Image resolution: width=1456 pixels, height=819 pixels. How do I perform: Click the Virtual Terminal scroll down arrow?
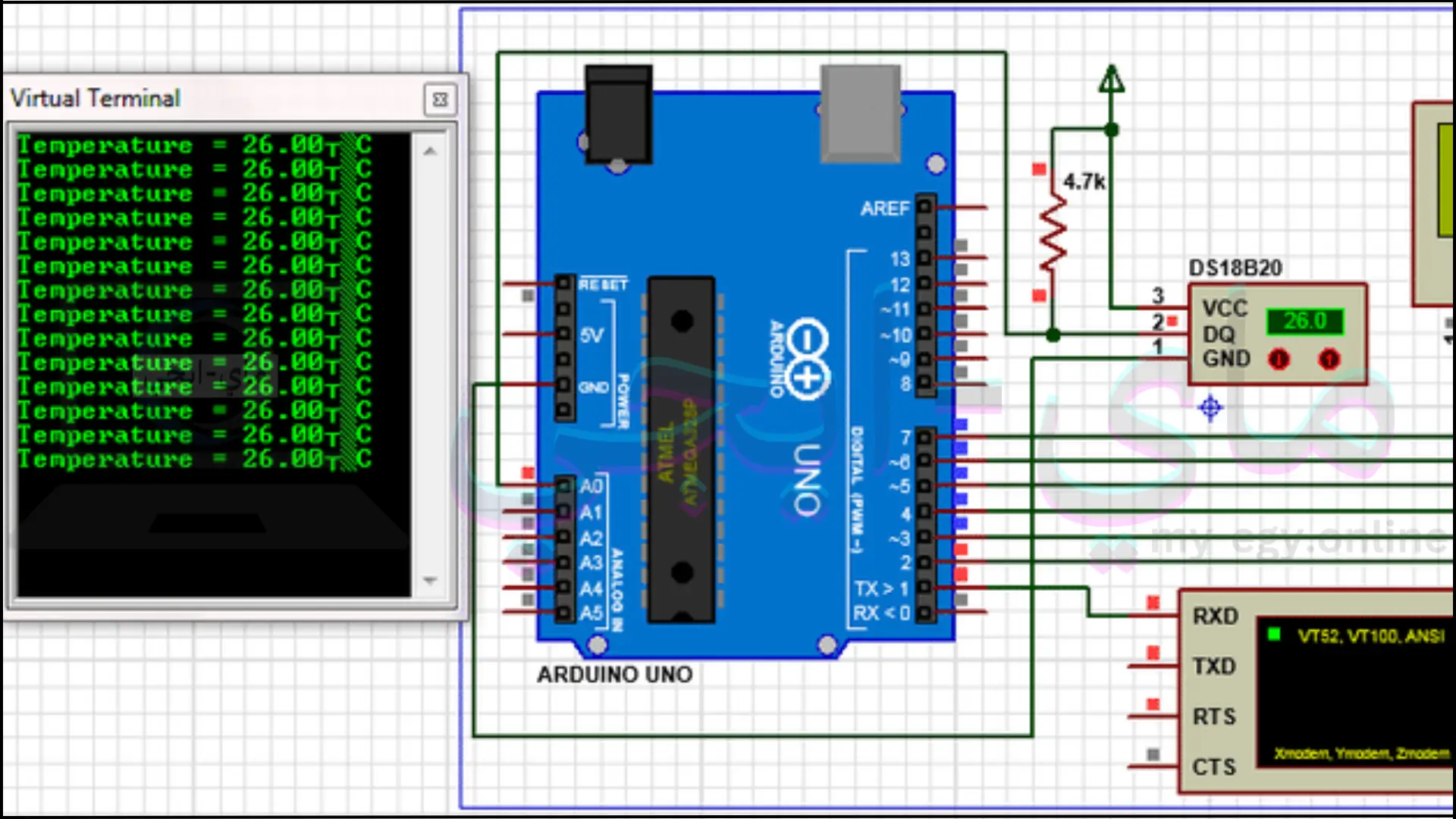(x=430, y=581)
